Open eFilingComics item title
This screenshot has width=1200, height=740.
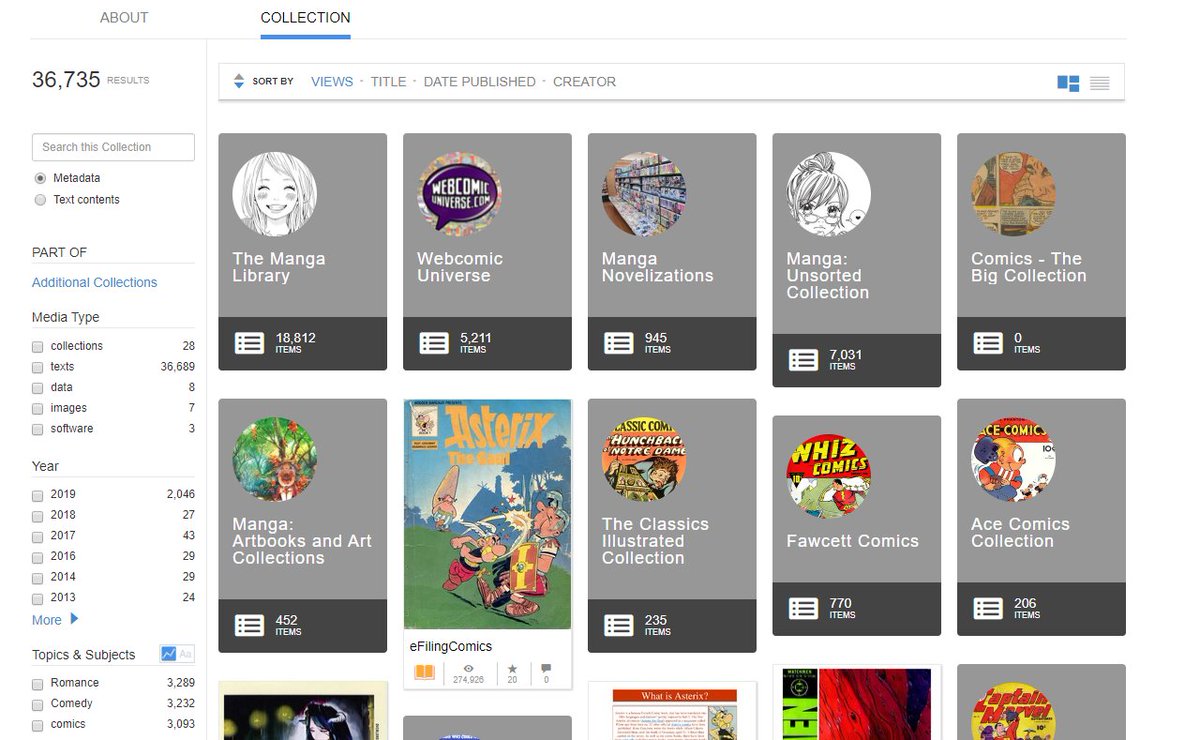(451, 647)
